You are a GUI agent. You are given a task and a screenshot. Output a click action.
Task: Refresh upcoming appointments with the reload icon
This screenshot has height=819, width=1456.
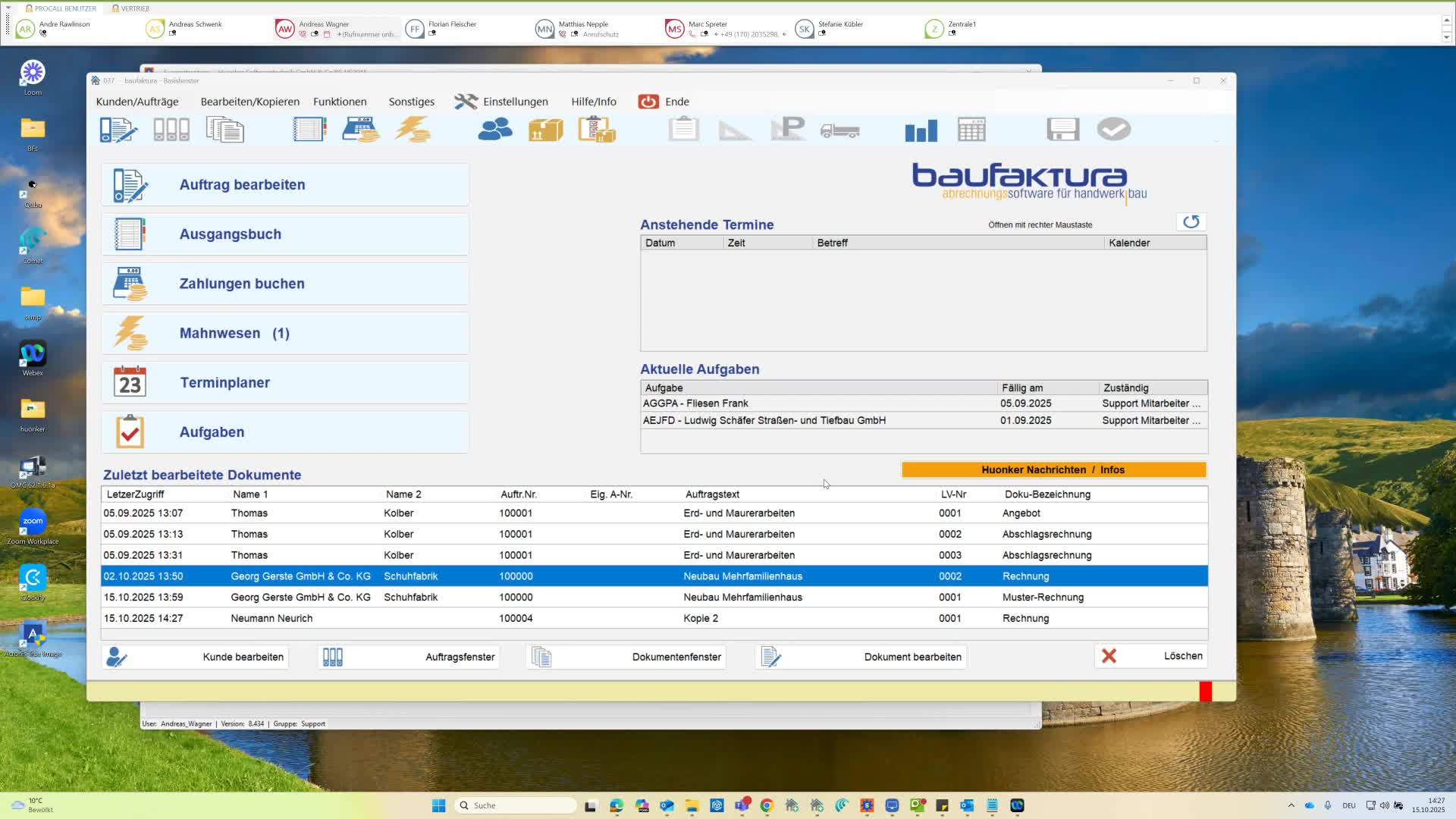(1191, 222)
